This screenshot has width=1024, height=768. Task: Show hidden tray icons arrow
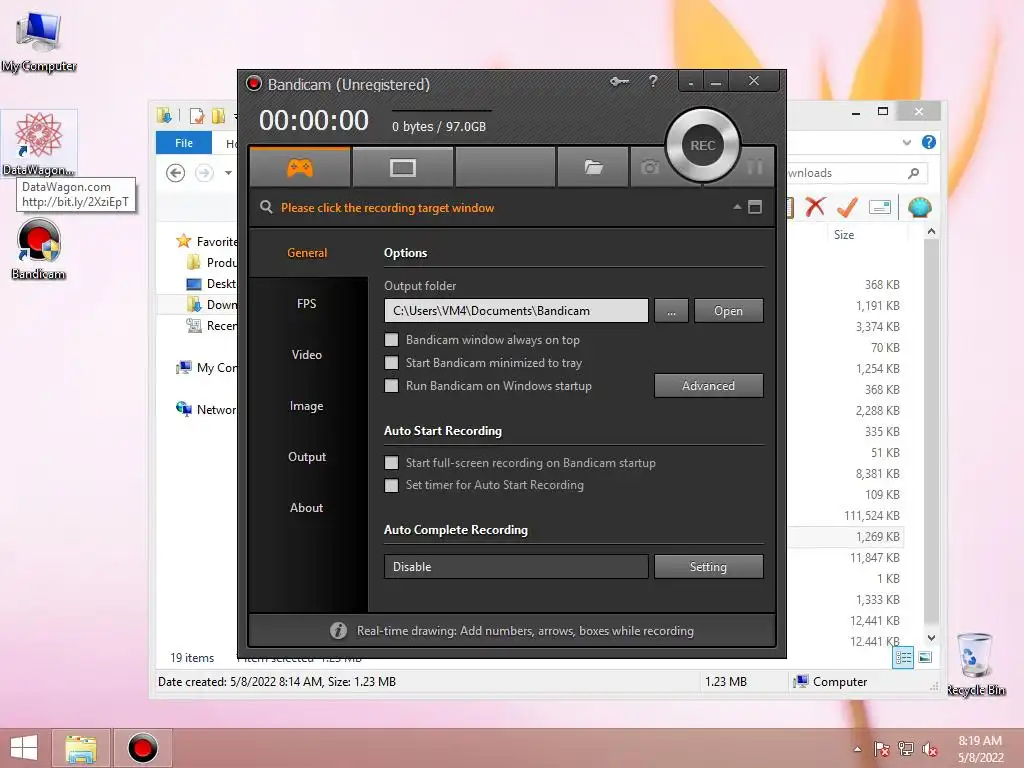(857, 749)
